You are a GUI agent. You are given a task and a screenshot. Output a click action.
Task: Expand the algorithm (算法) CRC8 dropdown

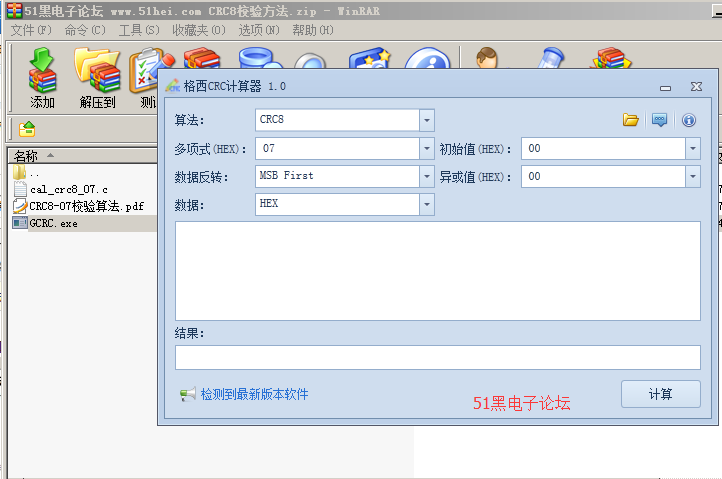(427, 120)
